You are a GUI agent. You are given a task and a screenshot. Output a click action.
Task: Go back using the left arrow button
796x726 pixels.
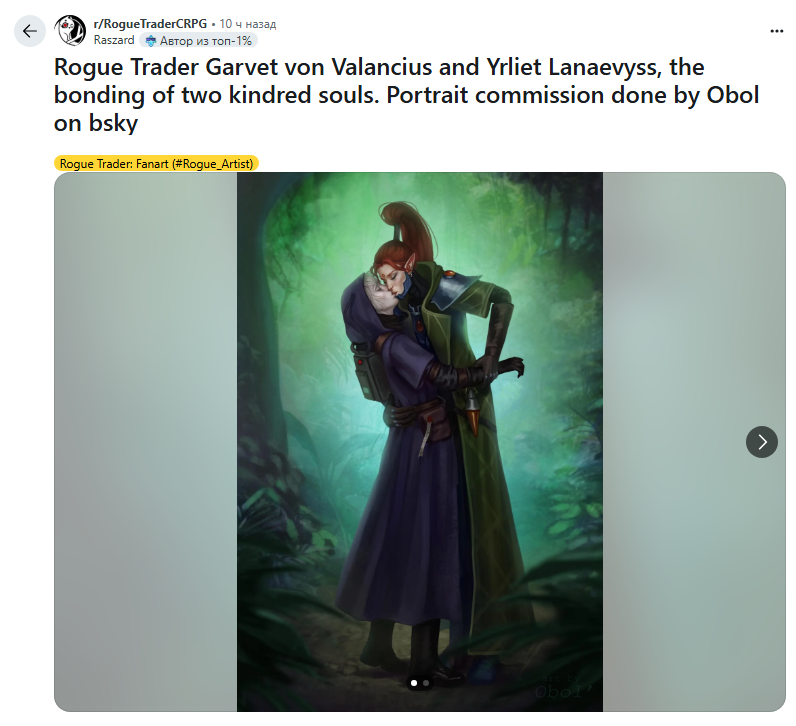click(x=29, y=31)
